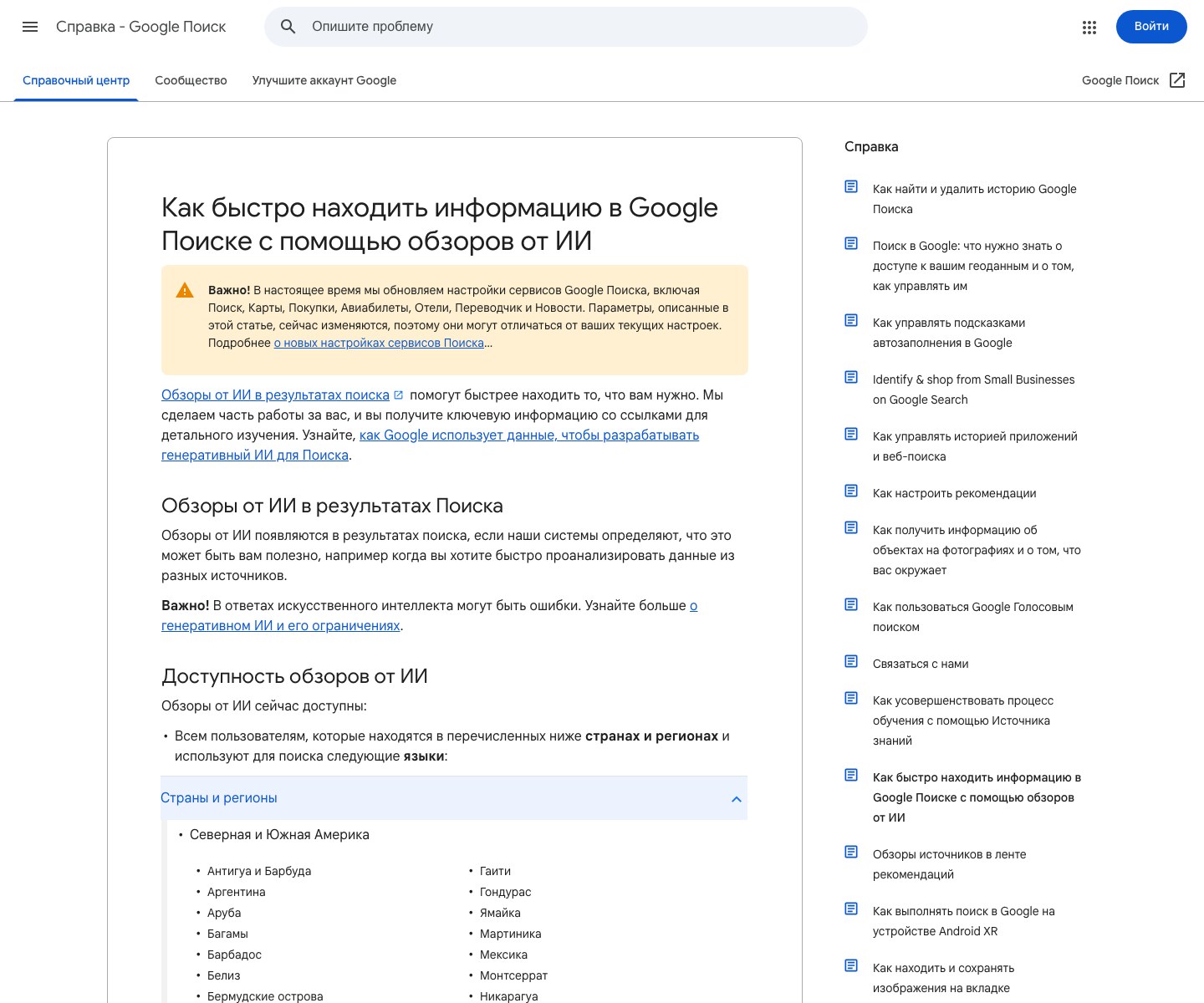Click the country name Аргентина

[237, 892]
